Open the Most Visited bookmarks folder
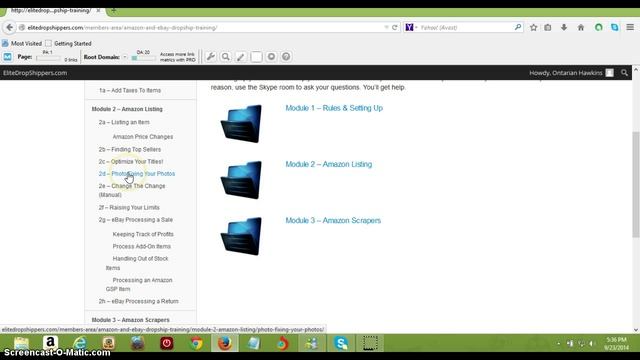This screenshot has height=360, width=640. [22, 43]
